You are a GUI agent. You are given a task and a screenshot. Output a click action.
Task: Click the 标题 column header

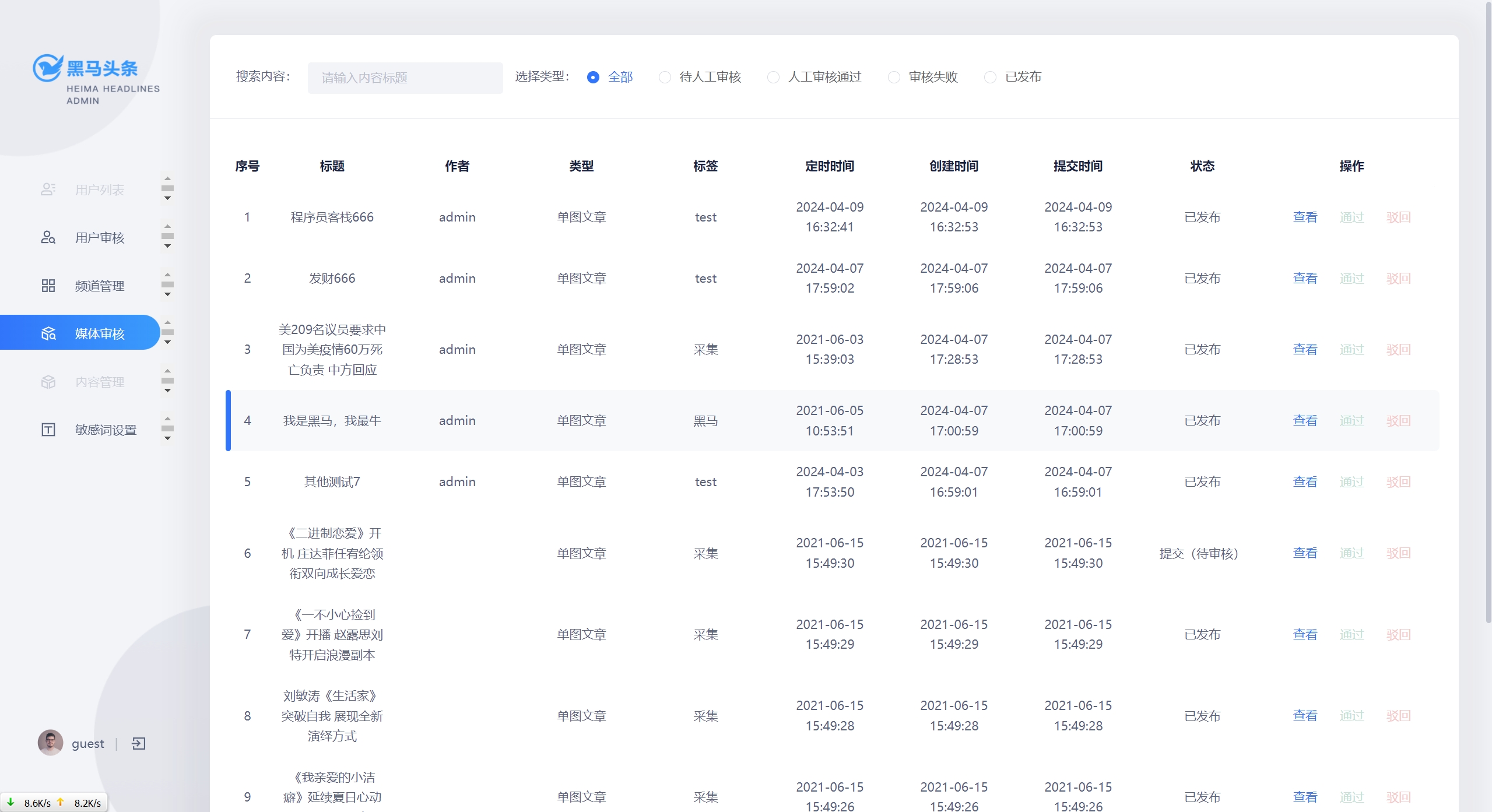click(x=332, y=166)
